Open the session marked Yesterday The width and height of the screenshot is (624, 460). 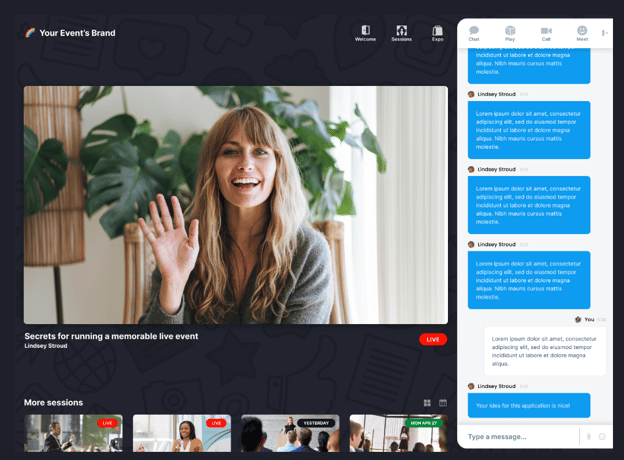290,434
